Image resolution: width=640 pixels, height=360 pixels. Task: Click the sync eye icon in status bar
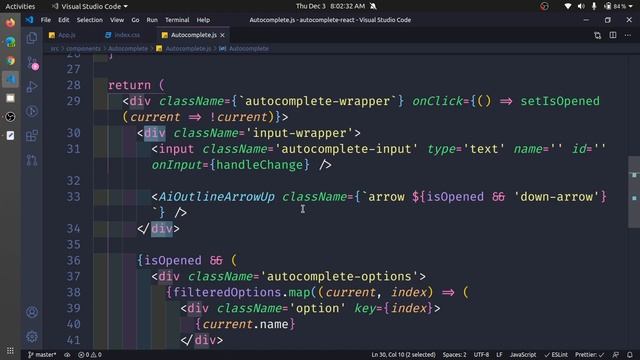click(67, 355)
